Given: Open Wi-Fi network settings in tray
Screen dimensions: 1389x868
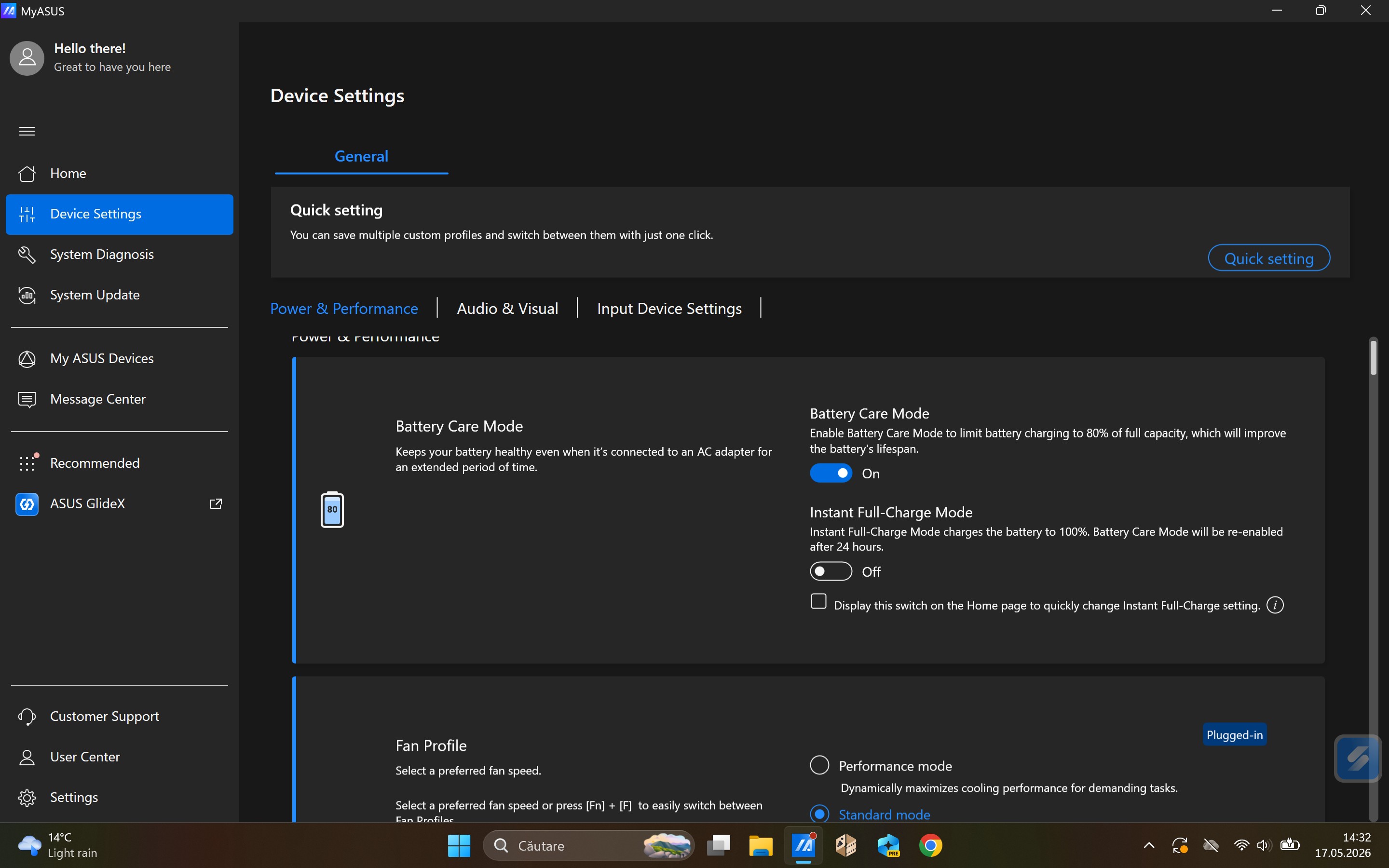Looking at the screenshot, I should tap(1241, 845).
